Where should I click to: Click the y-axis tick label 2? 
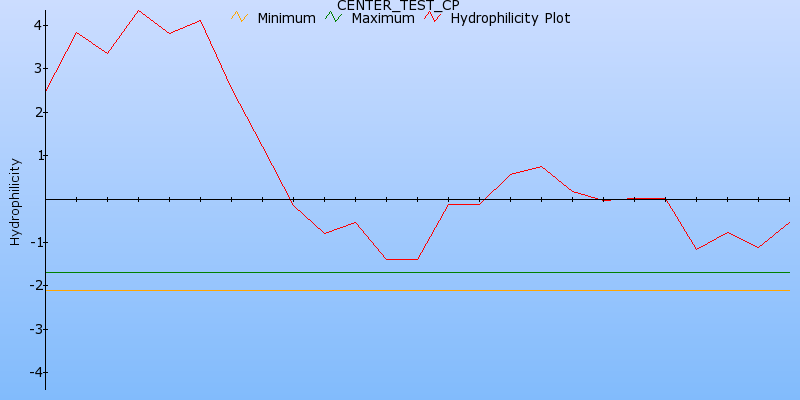coord(36,112)
